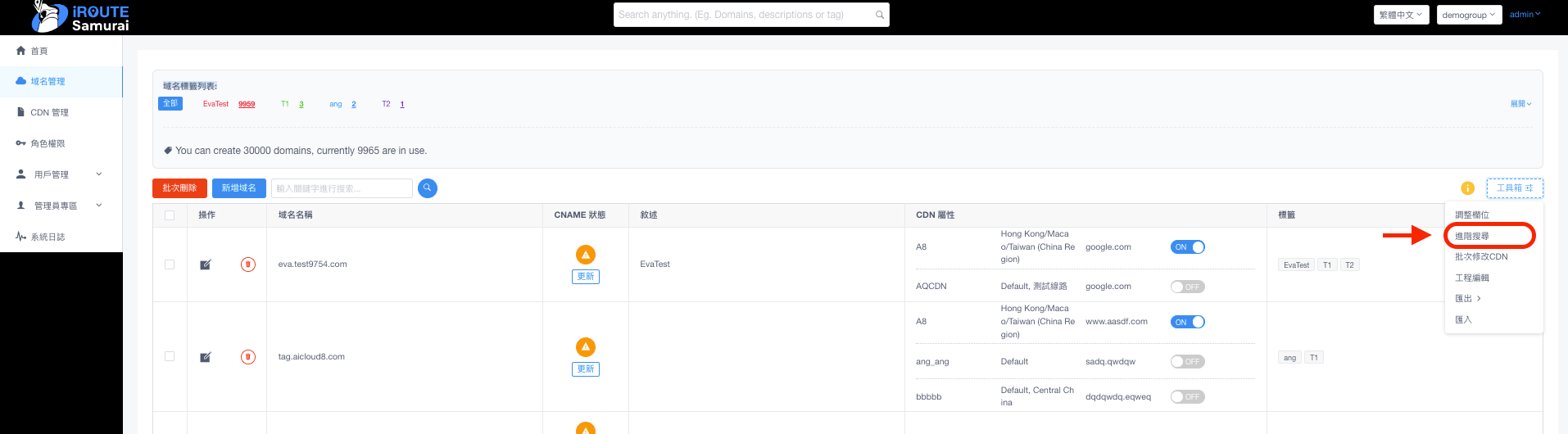Screen dimensions: 1568x434
Task: Choose 批次修改CDN in toolbox menu
Action: pyautogui.click(x=1480, y=256)
